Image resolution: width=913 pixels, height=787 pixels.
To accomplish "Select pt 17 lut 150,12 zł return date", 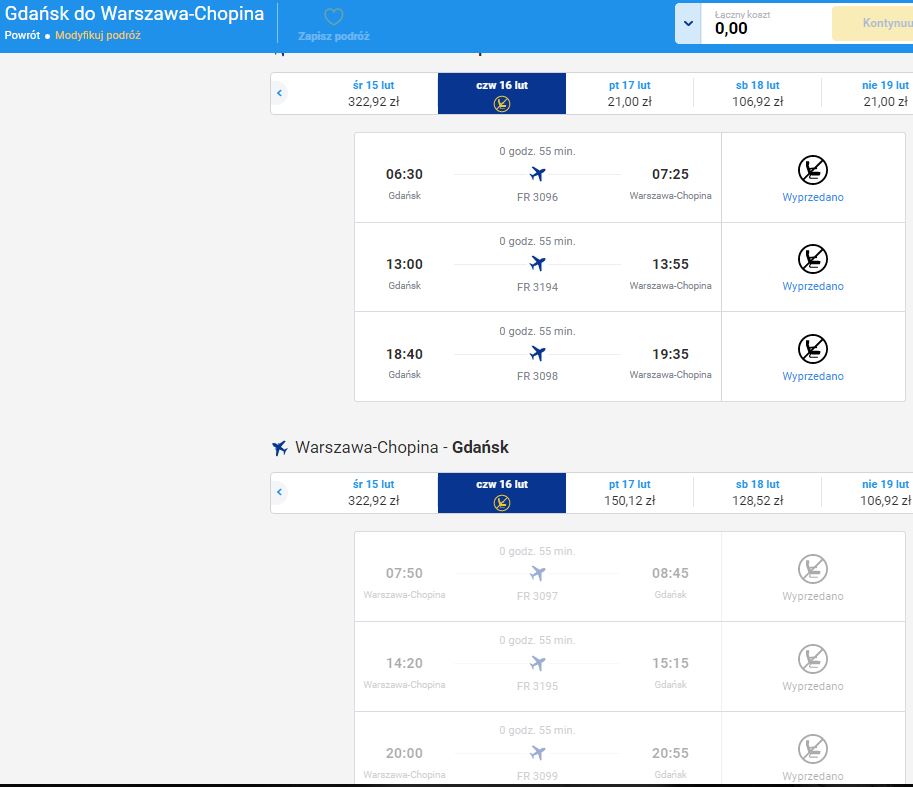I will click(629, 492).
